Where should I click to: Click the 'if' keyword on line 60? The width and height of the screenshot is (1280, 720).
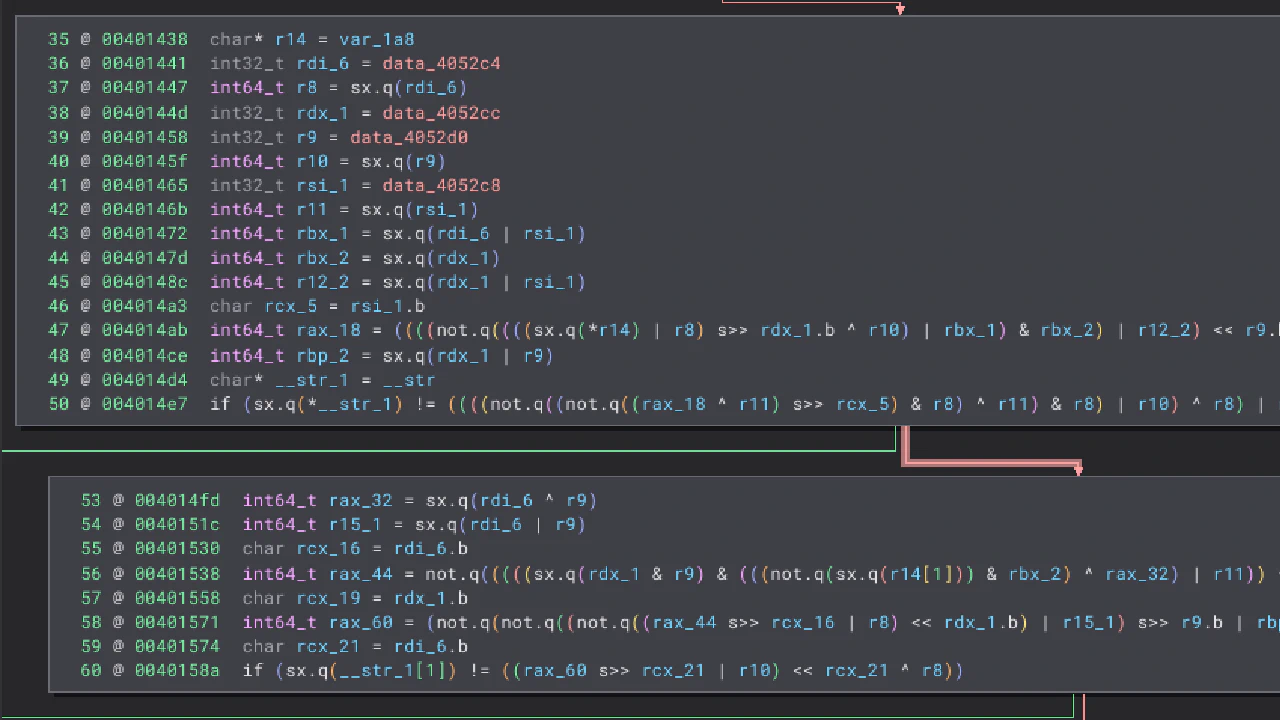[253, 670]
